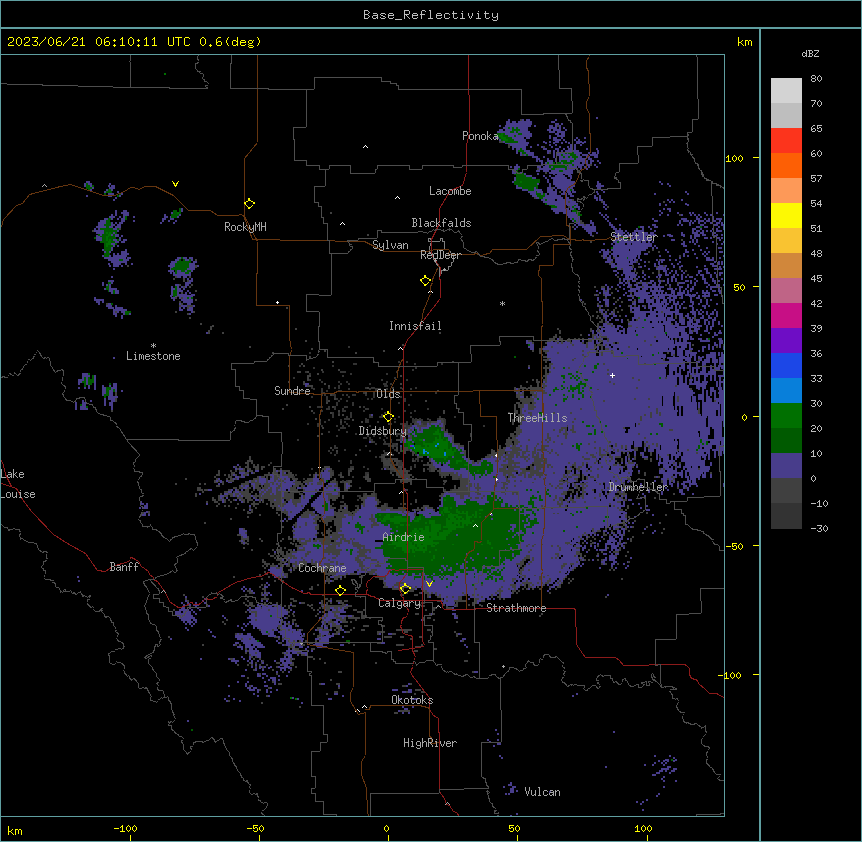
Task: Click the RedDeer city label
Action: click(440, 255)
